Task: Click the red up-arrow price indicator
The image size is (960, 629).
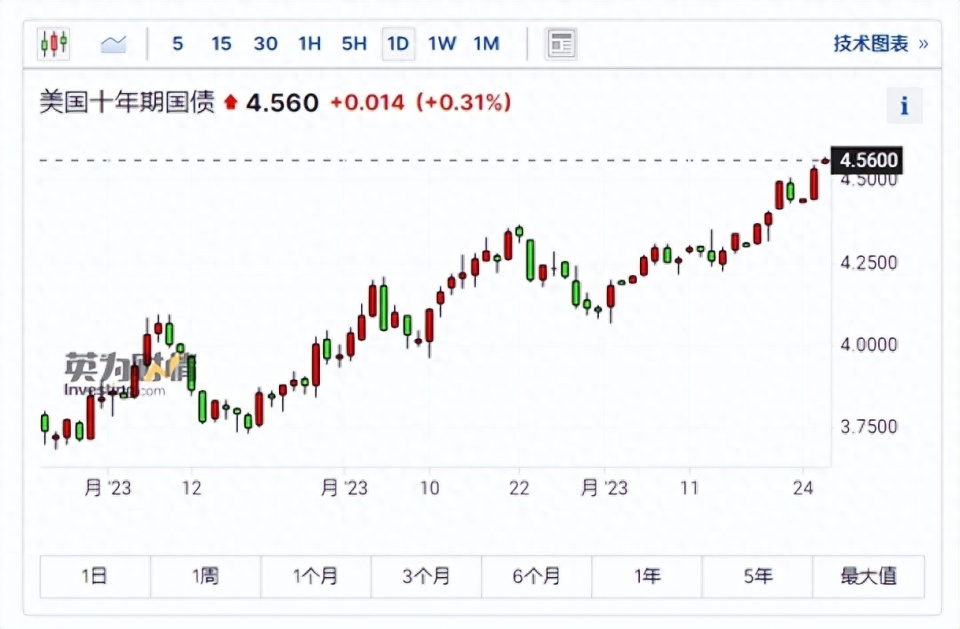Action: click(230, 102)
